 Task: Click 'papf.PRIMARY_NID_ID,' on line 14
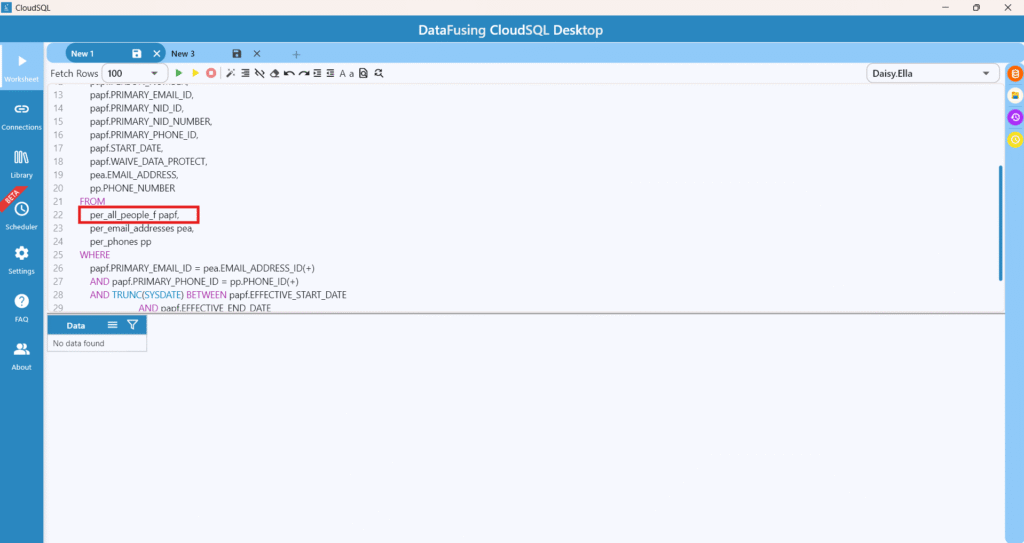pyautogui.click(x=136, y=108)
